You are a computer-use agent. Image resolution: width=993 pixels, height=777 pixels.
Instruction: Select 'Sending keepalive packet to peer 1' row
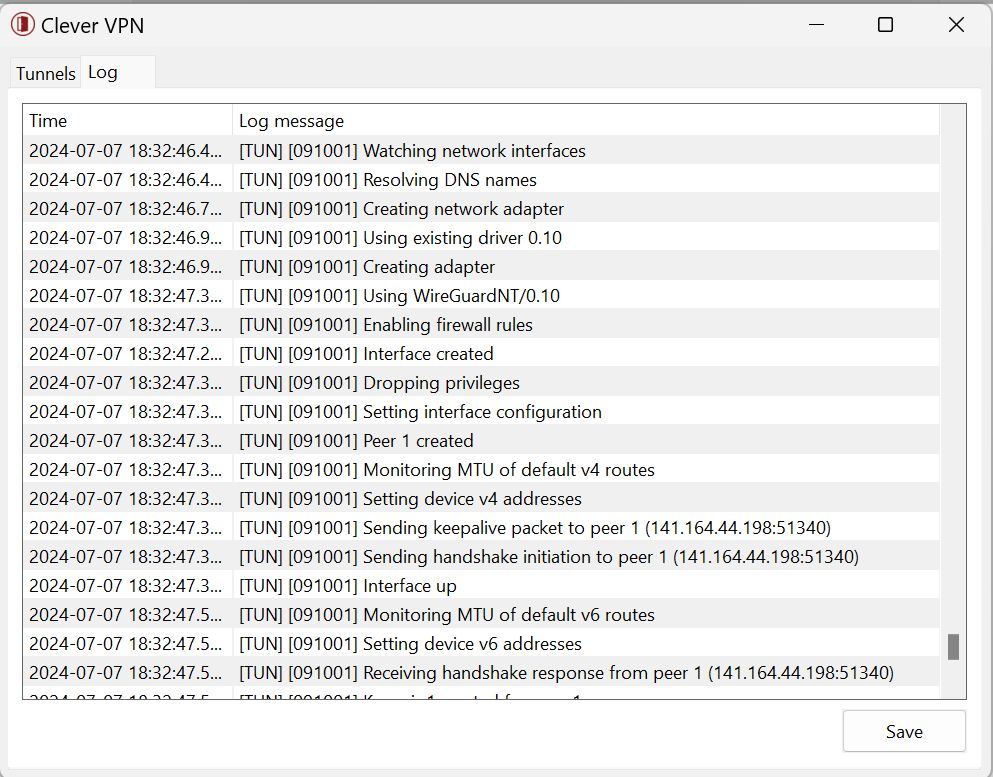(x=481, y=528)
